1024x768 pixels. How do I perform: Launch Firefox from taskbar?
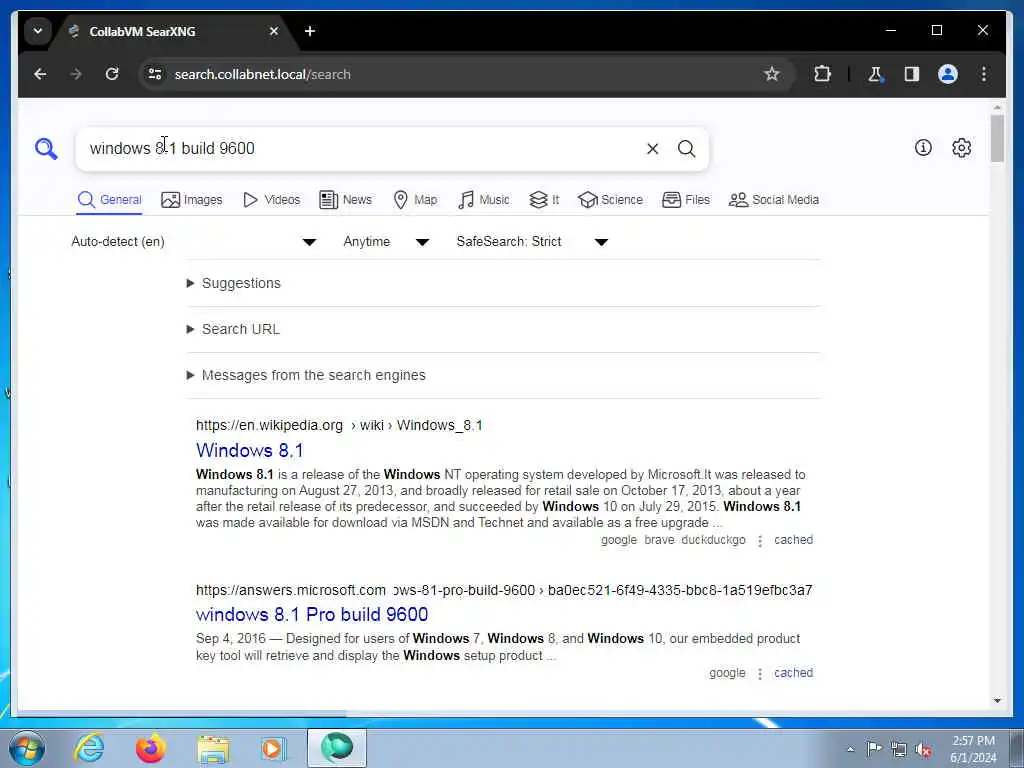point(150,748)
